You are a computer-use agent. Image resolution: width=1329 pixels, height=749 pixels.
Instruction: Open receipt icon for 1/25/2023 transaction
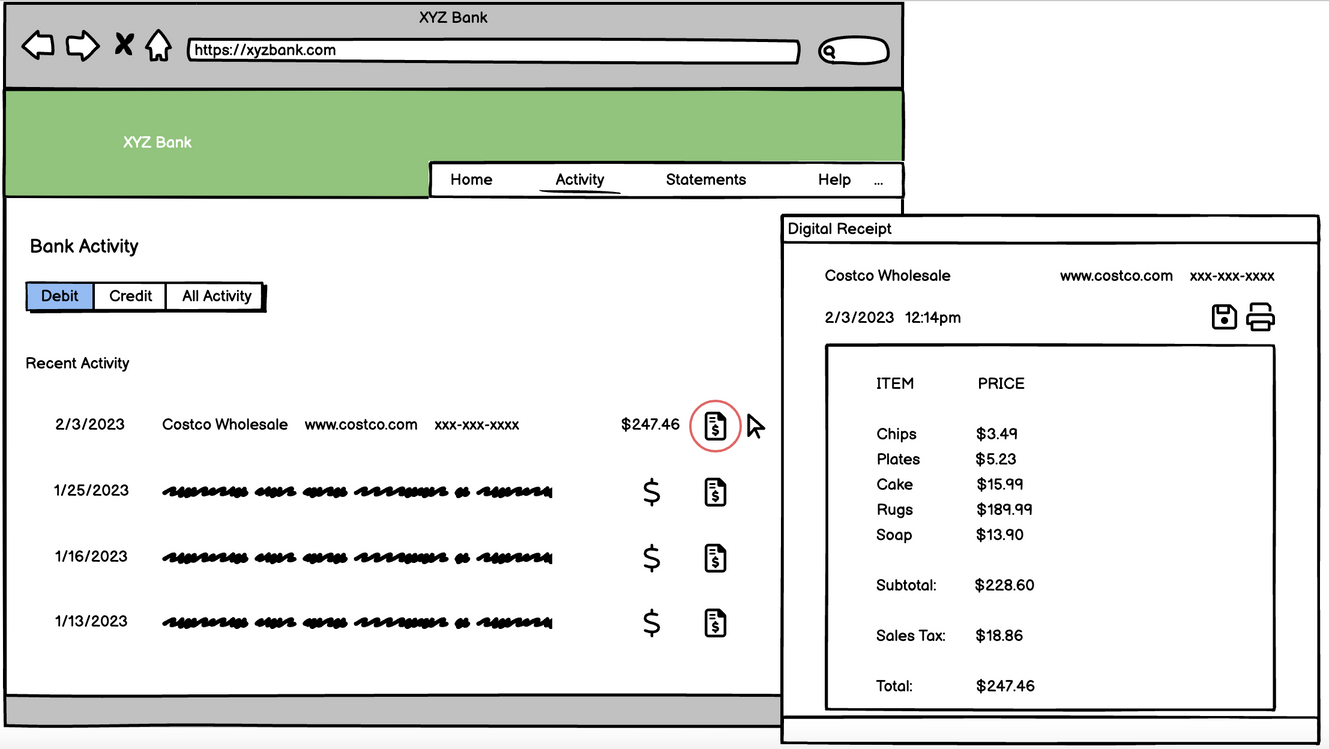click(x=715, y=492)
